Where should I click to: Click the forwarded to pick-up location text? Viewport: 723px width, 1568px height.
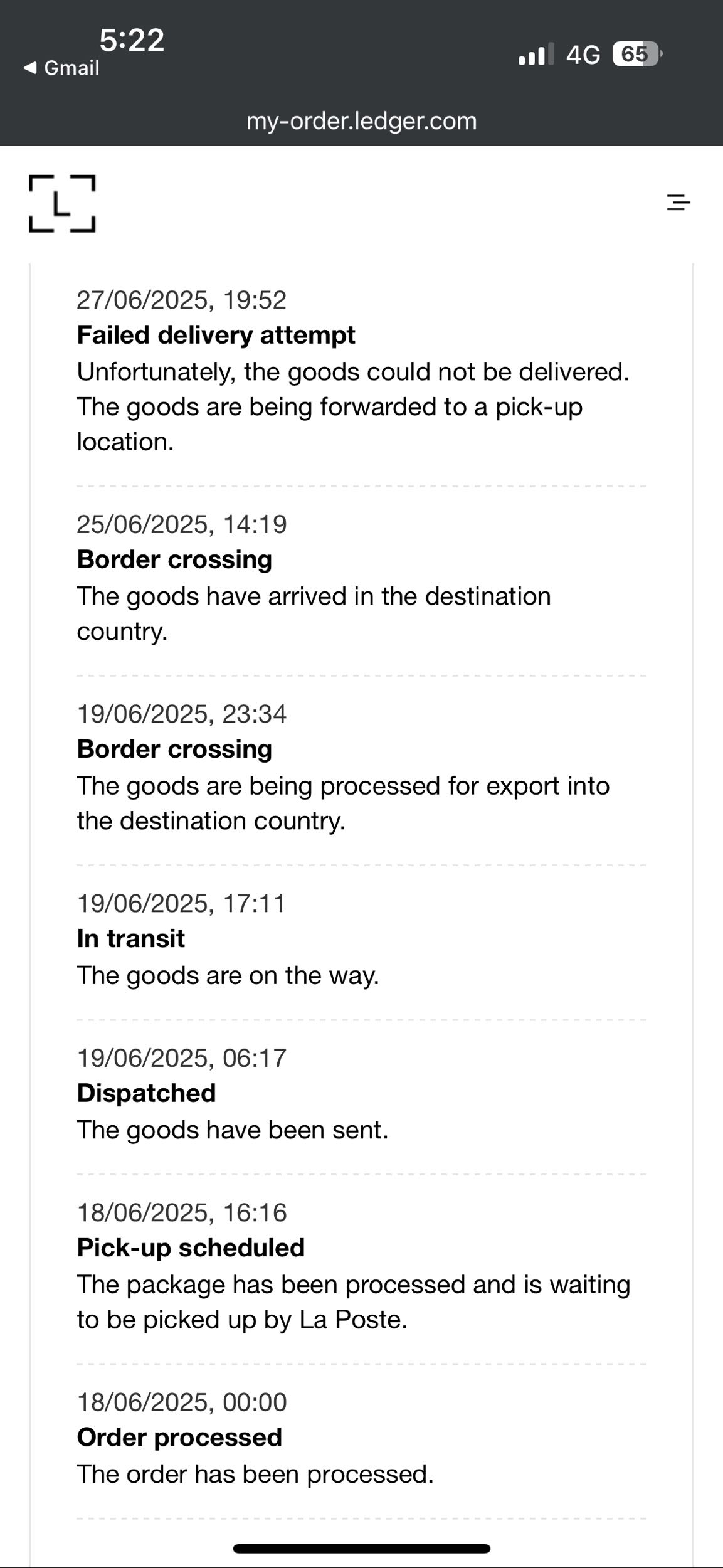point(330,424)
